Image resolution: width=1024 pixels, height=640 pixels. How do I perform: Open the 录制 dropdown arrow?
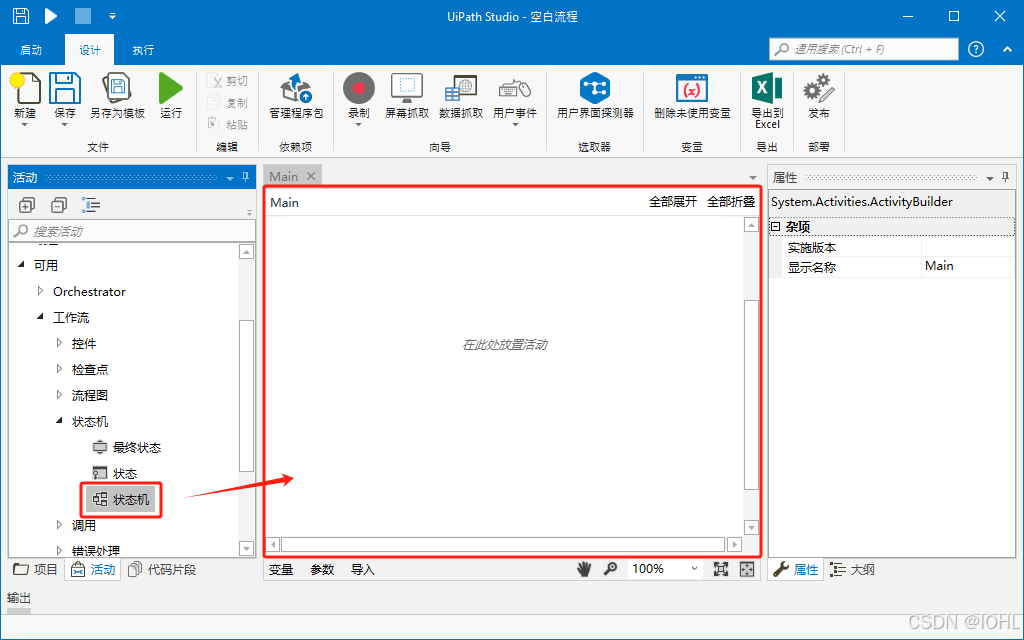point(359,125)
